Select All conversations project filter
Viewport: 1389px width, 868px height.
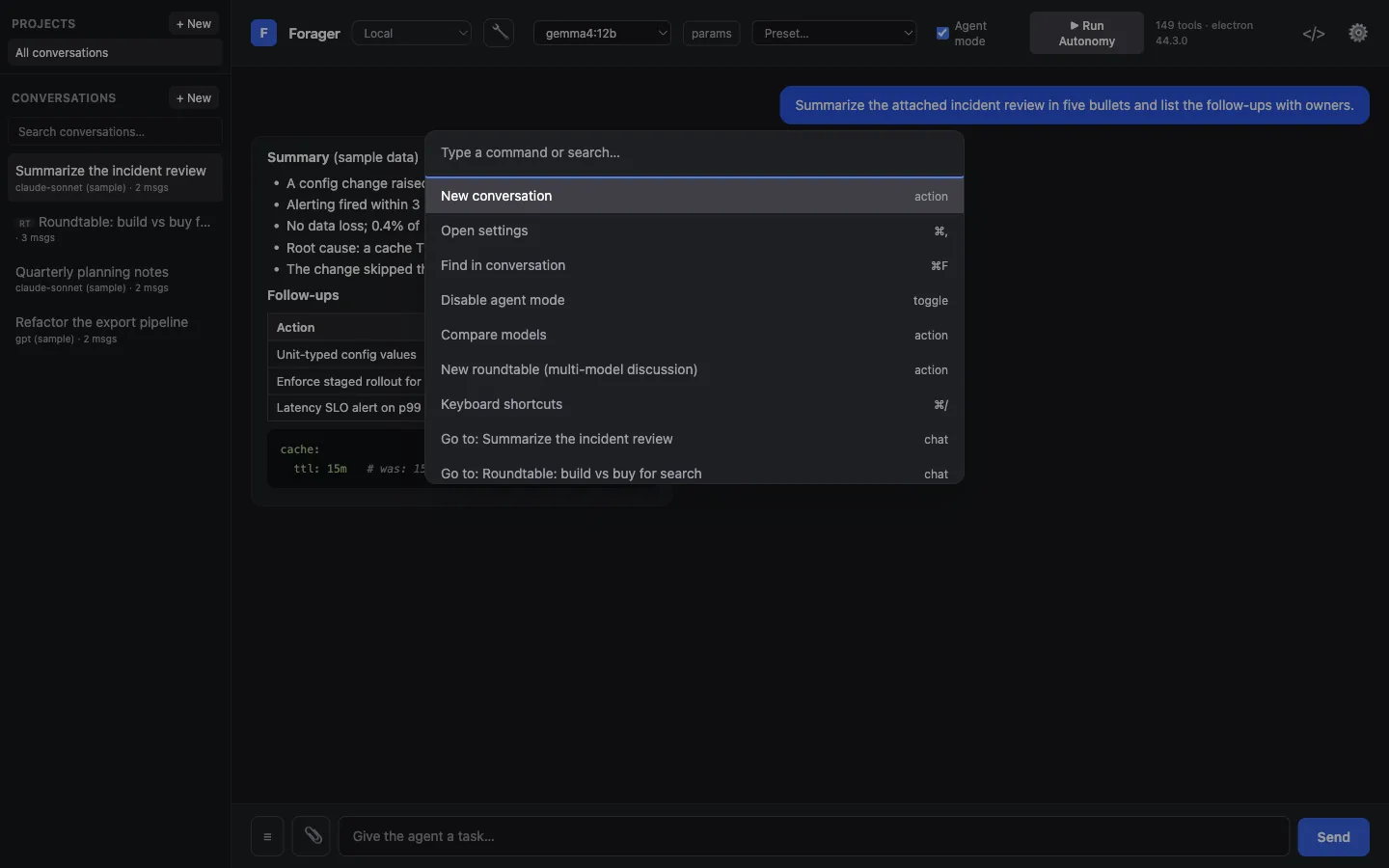coord(115,52)
